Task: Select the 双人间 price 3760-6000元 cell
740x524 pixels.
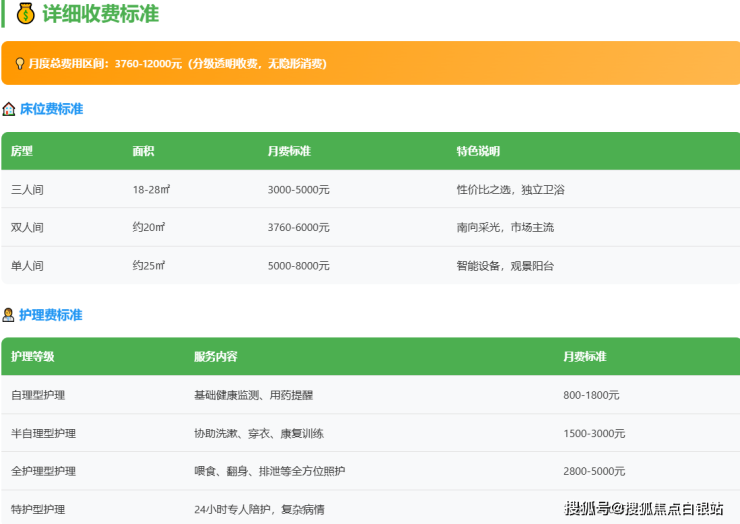Action: [x=298, y=227]
